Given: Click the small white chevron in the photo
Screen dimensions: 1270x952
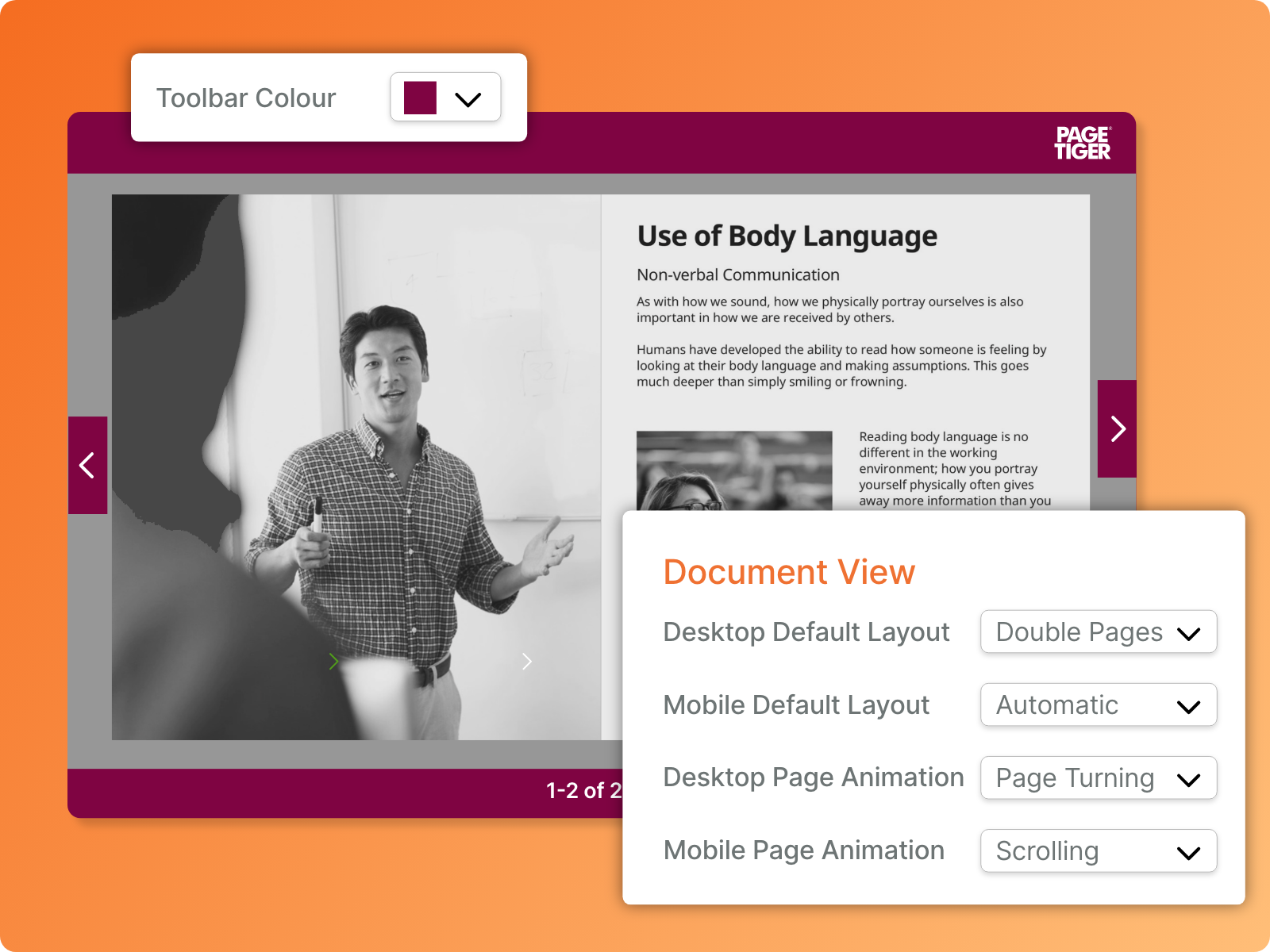Looking at the screenshot, I should (x=526, y=661).
